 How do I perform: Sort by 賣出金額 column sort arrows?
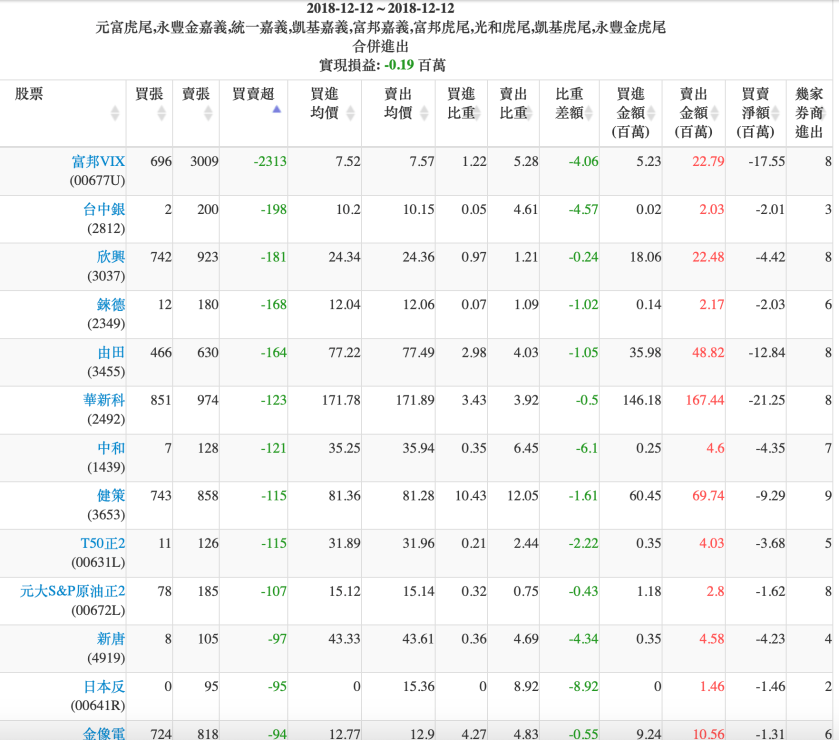(x=714, y=113)
